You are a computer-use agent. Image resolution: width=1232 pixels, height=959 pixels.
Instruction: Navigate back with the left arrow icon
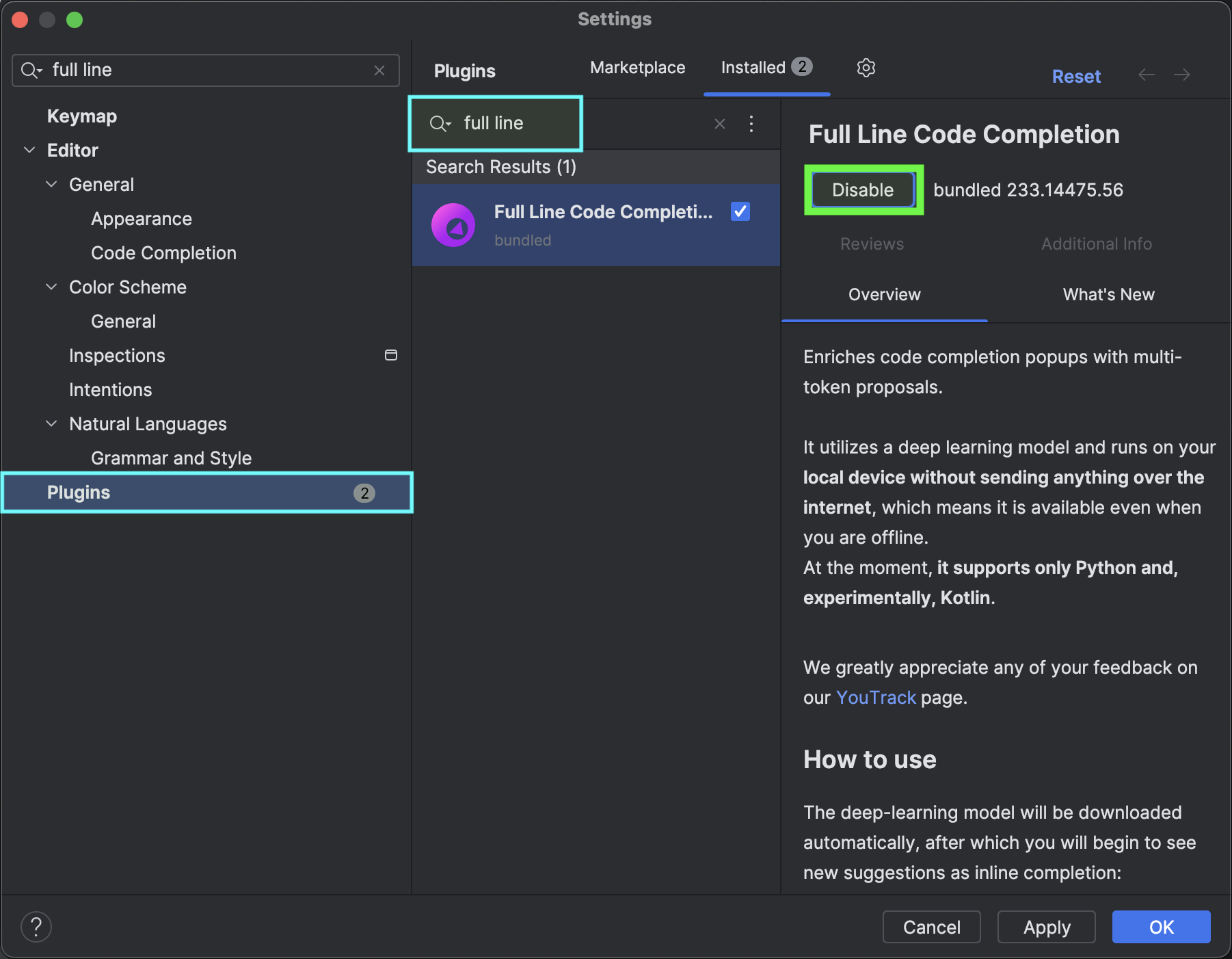pyautogui.click(x=1146, y=75)
